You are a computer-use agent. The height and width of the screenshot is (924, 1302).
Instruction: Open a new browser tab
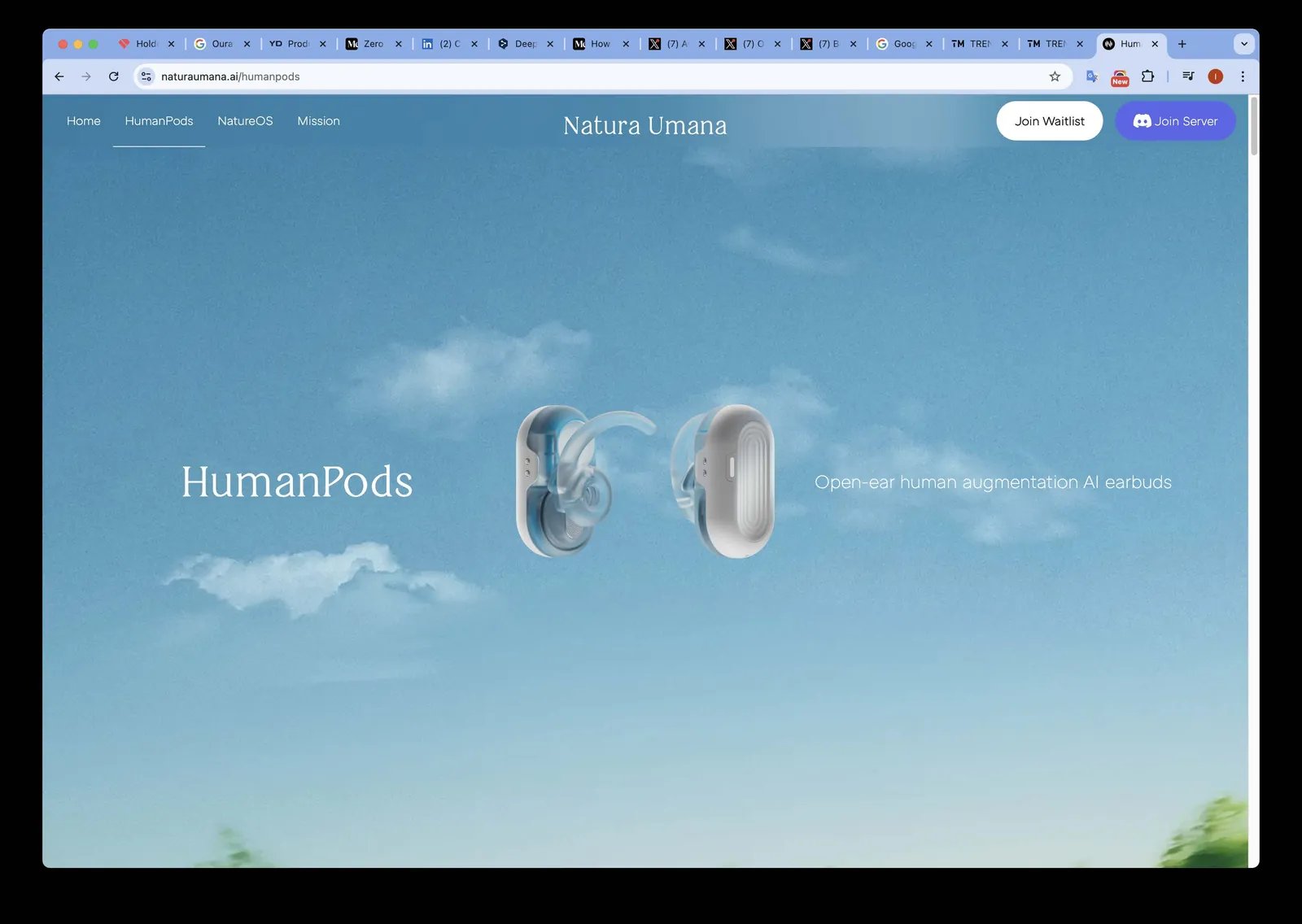tap(1182, 44)
